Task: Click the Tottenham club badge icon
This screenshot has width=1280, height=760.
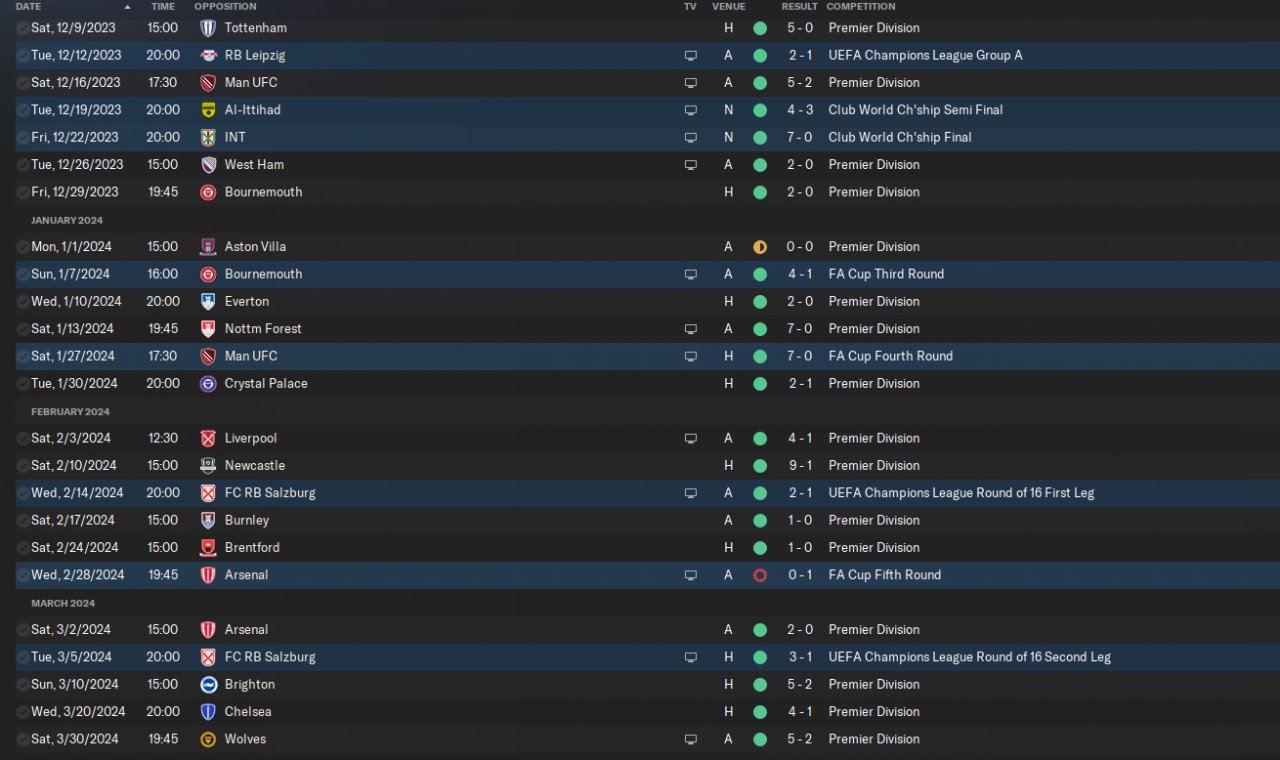Action: click(x=208, y=28)
